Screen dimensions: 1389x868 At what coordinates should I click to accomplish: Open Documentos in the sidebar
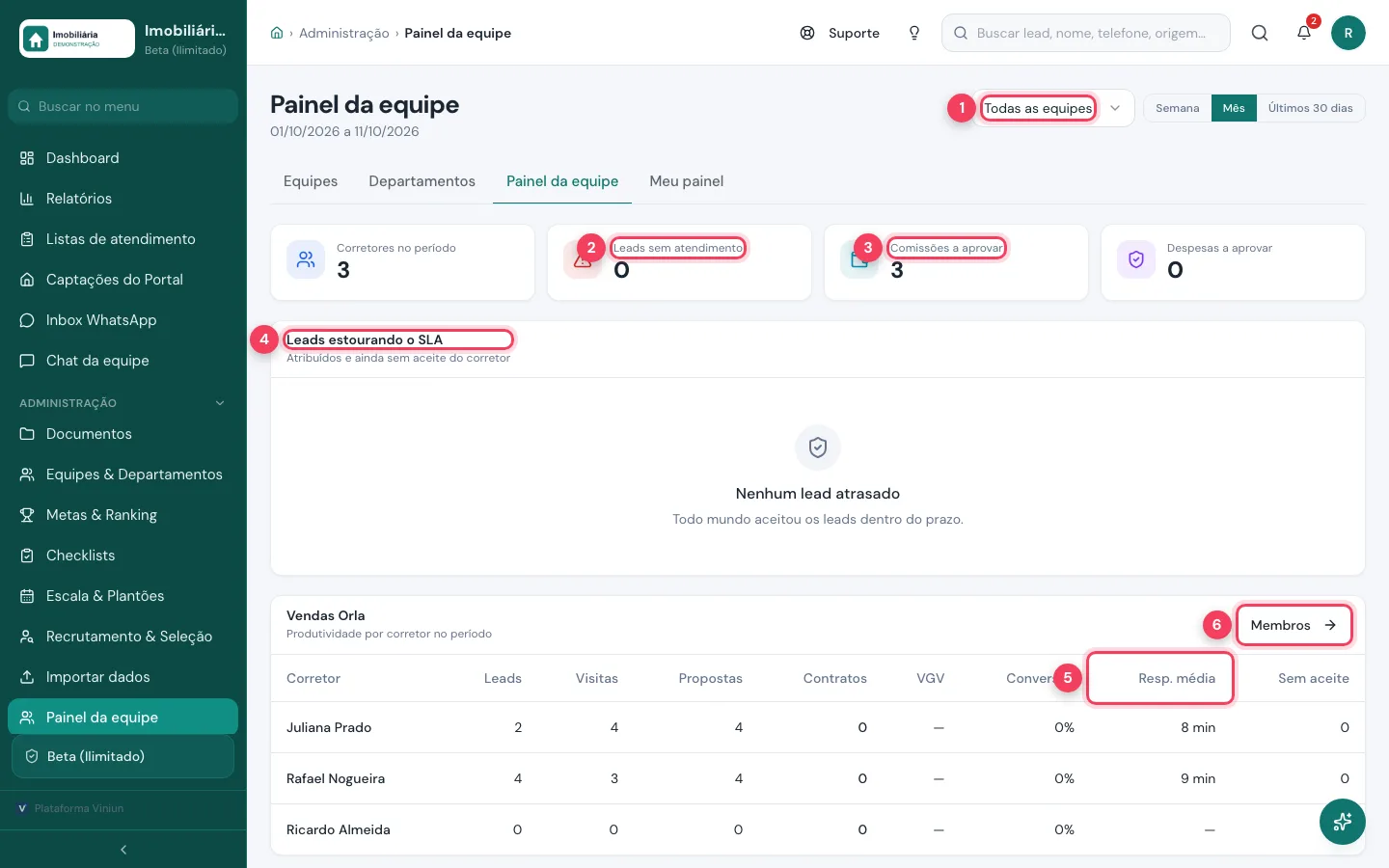point(123,434)
